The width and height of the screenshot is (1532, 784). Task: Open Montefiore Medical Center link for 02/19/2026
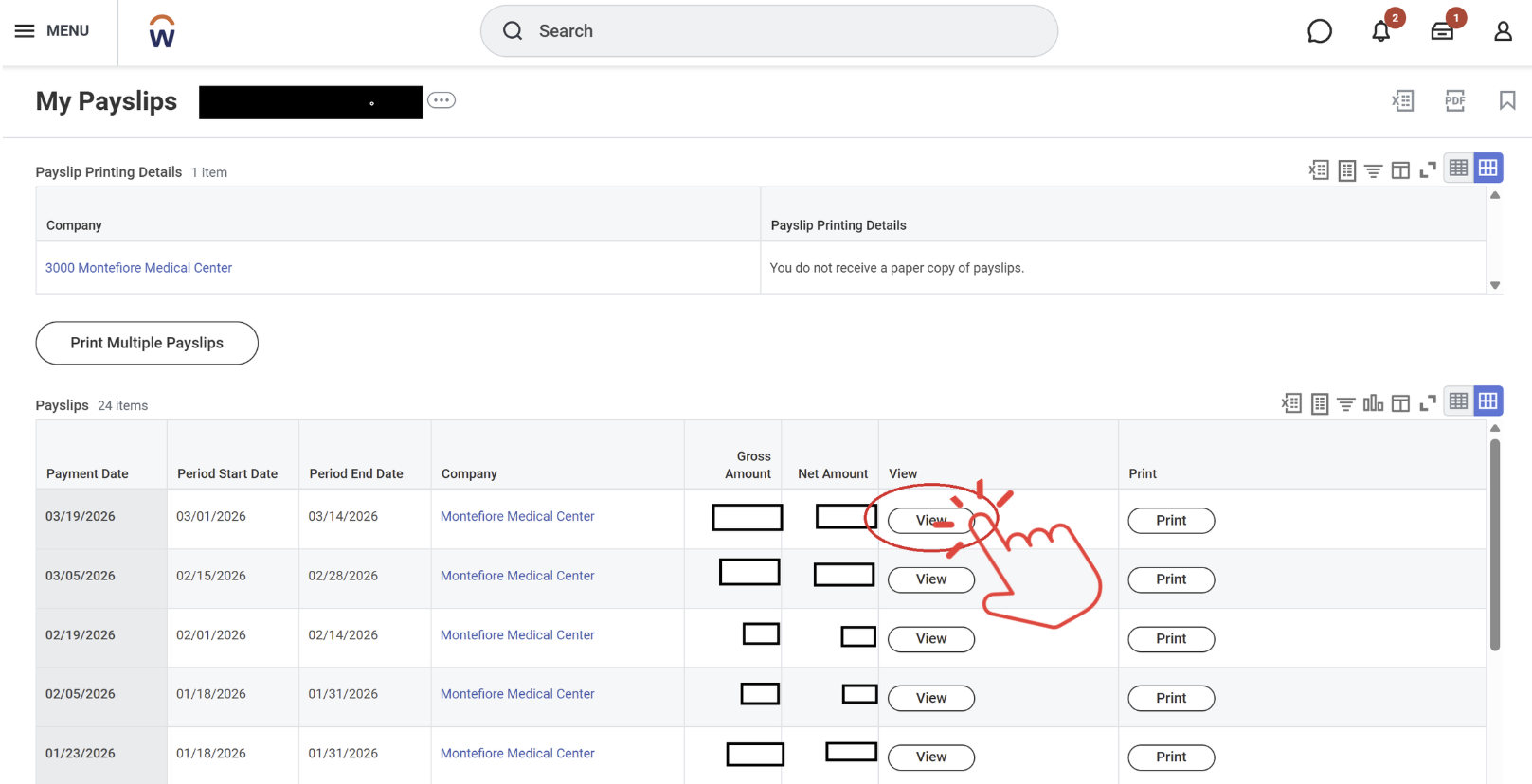point(517,635)
